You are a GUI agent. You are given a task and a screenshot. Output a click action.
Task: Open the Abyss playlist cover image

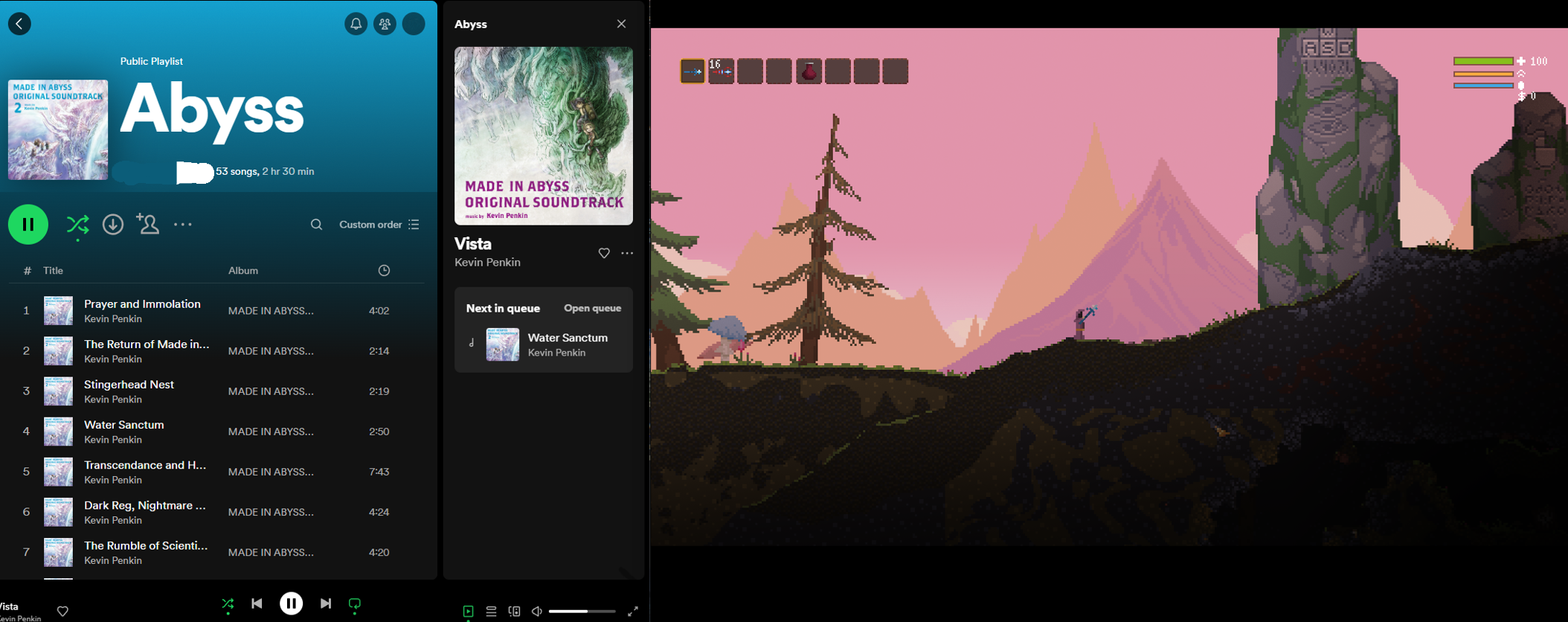[58, 130]
